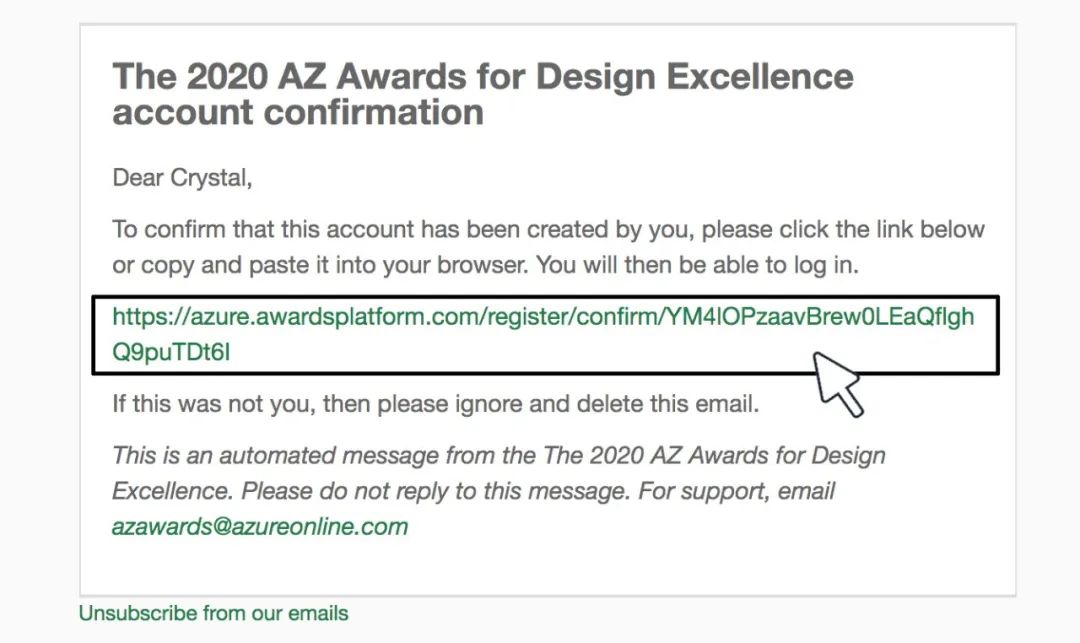This screenshot has width=1080, height=643.
Task: Click the 'Design Excellence' words in the heading
Action: click(694, 76)
